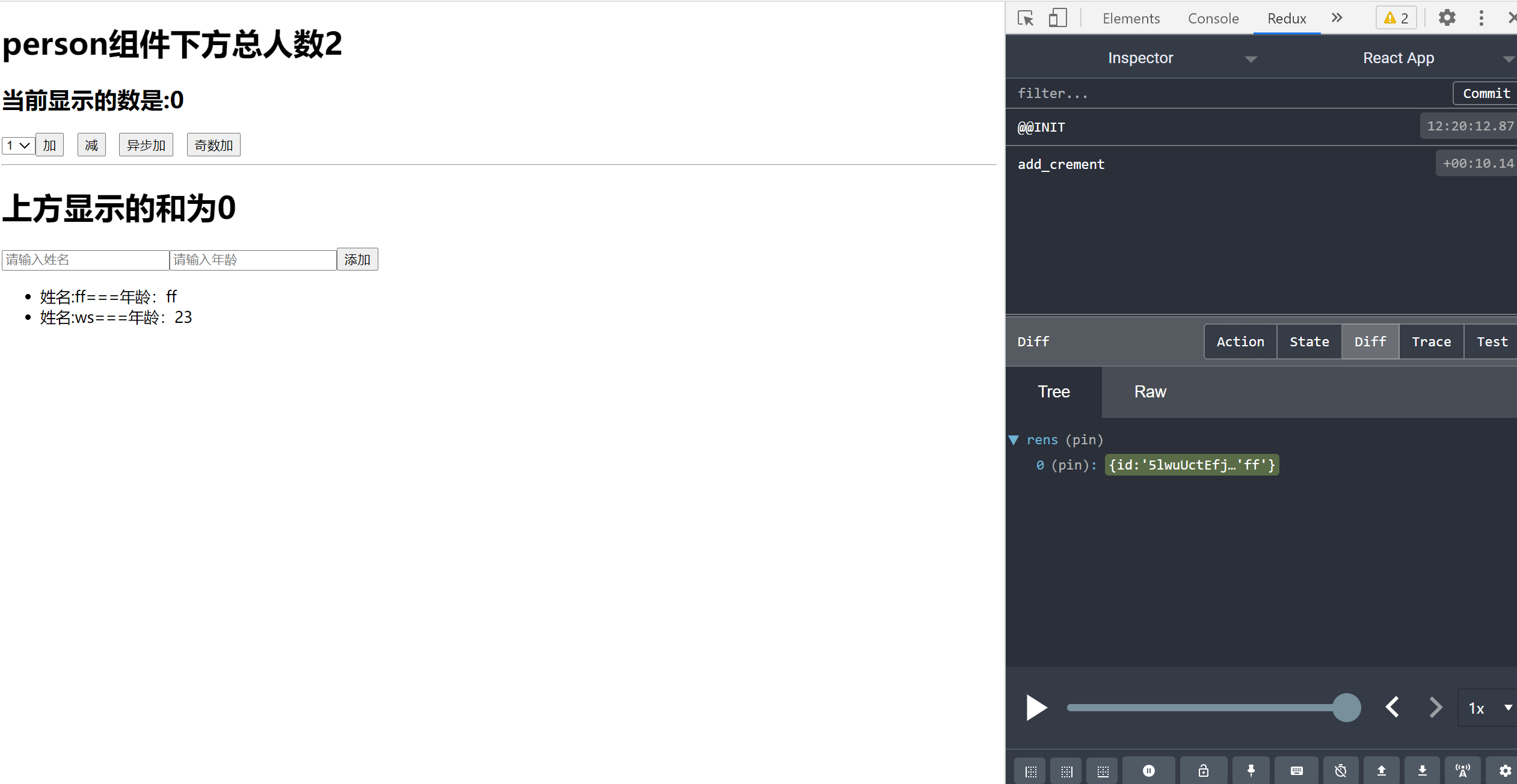Select the Tree sub-tab

point(1054,392)
